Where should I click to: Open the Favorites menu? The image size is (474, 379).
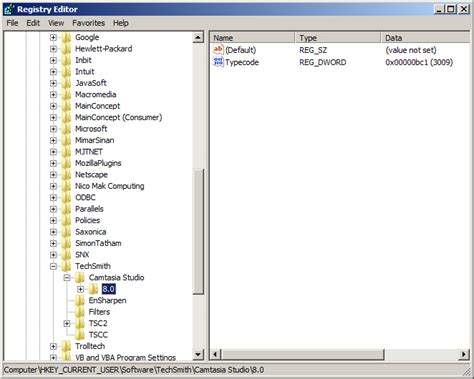click(88, 23)
